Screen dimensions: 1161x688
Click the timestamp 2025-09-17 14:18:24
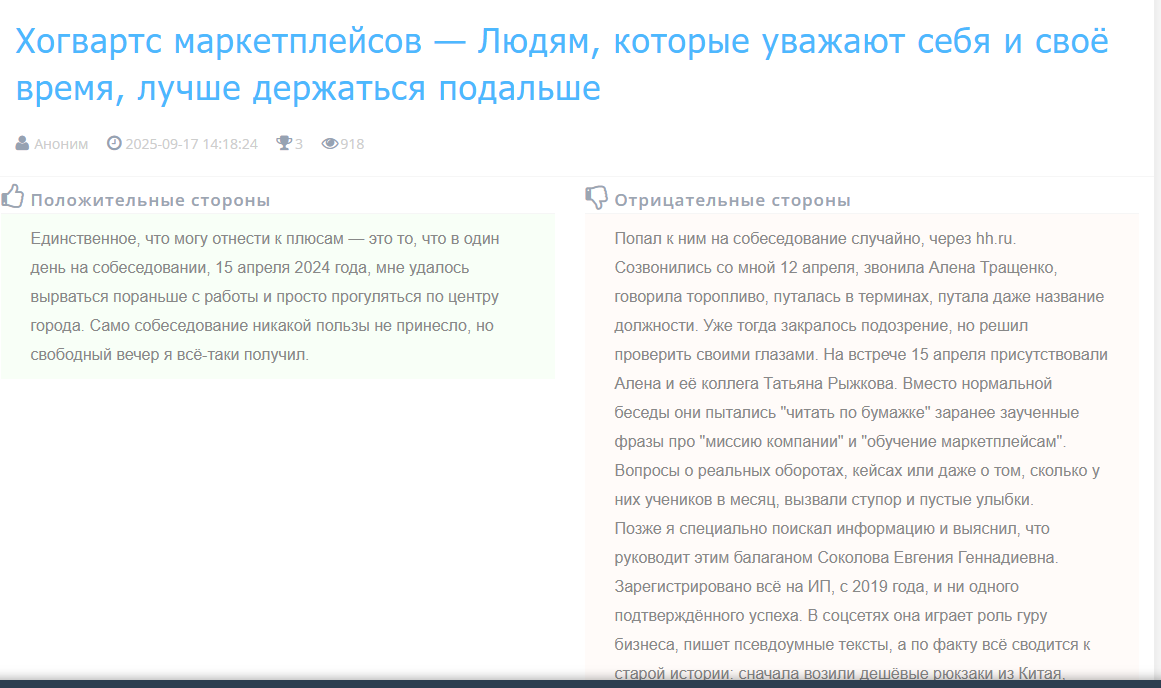tap(191, 144)
